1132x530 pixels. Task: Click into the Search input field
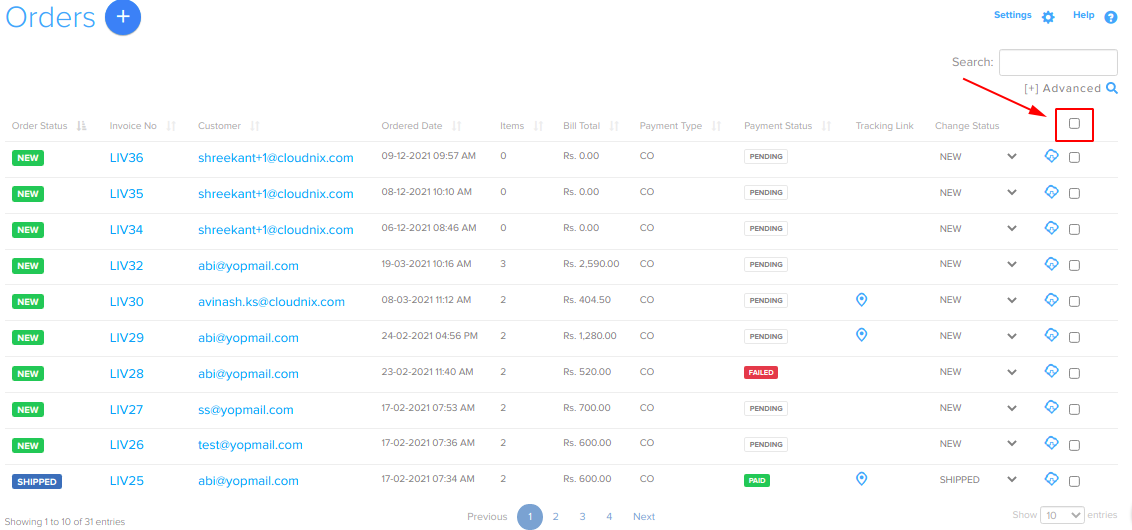pos(1058,62)
